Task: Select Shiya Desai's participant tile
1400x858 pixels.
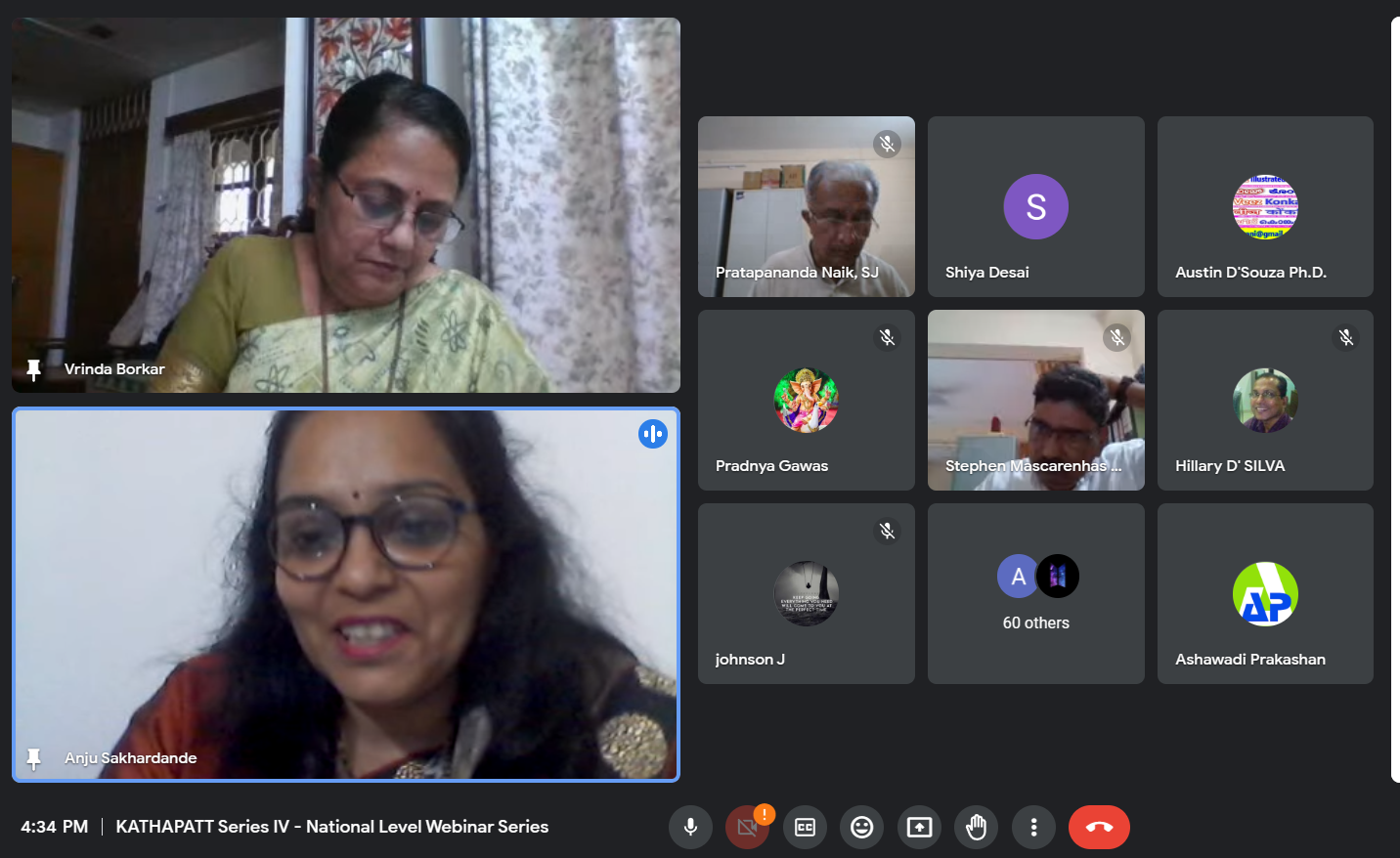Action: pos(1036,207)
